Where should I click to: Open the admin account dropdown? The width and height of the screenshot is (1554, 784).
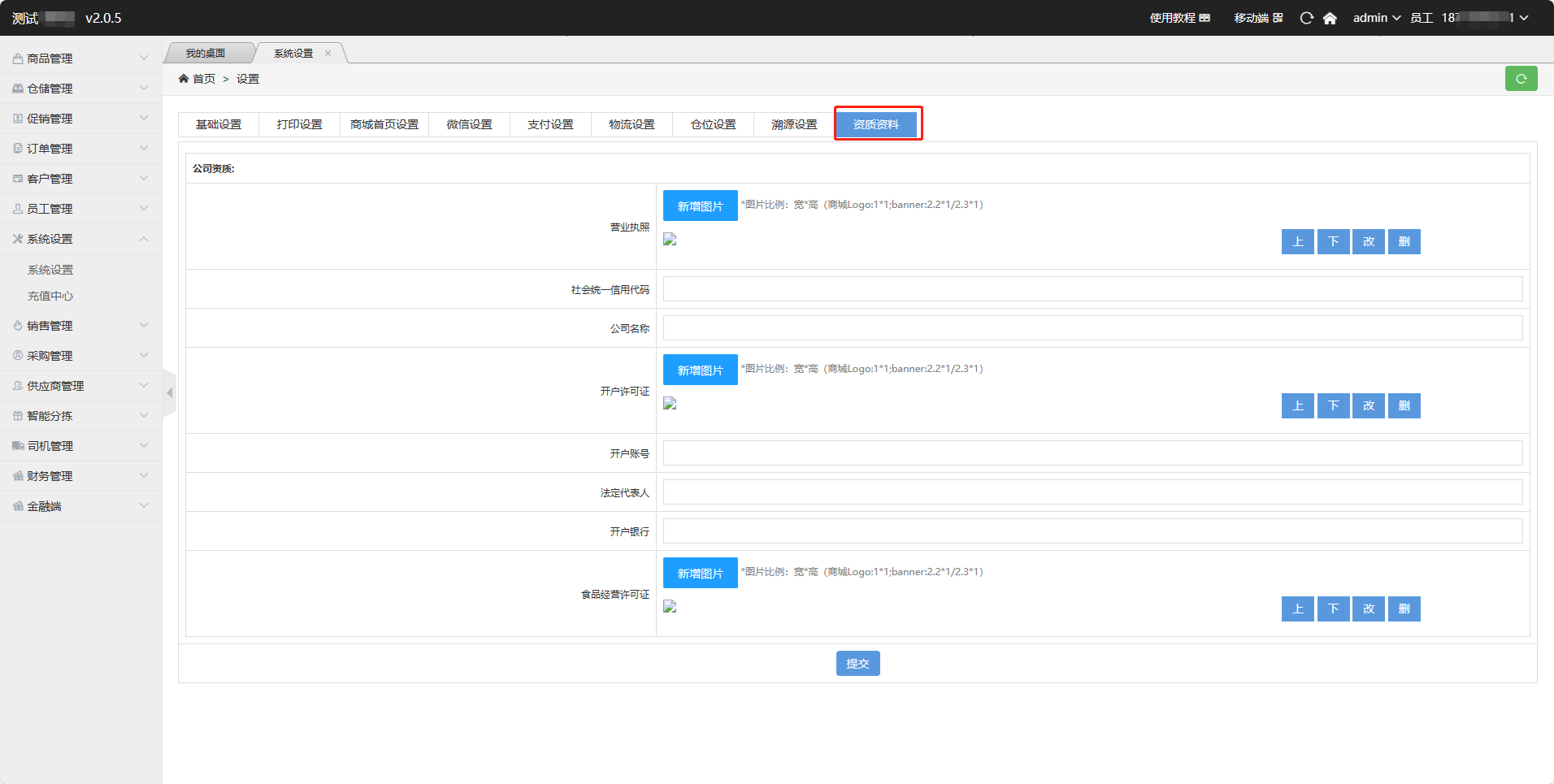(1376, 18)
